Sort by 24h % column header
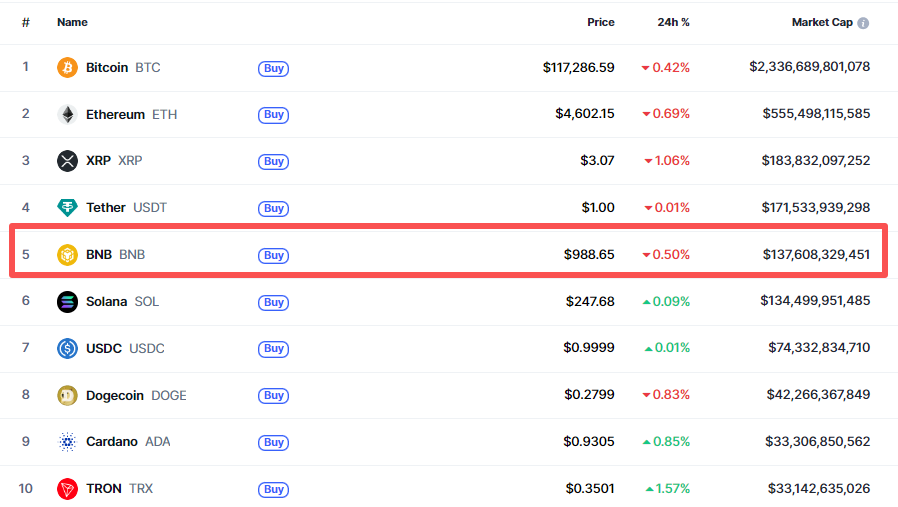Image resolution: width=898 pixels, height=507 pixels. point(673,22)
